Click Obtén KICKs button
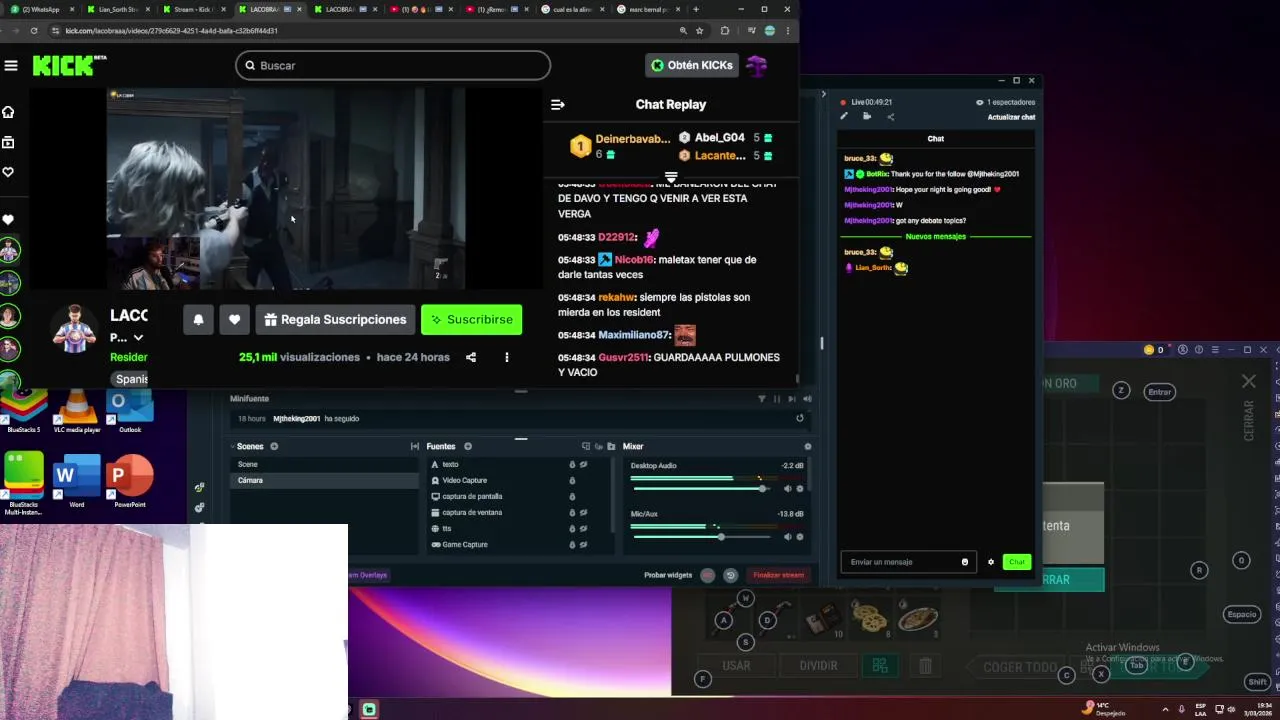 [x=692, y=65]
